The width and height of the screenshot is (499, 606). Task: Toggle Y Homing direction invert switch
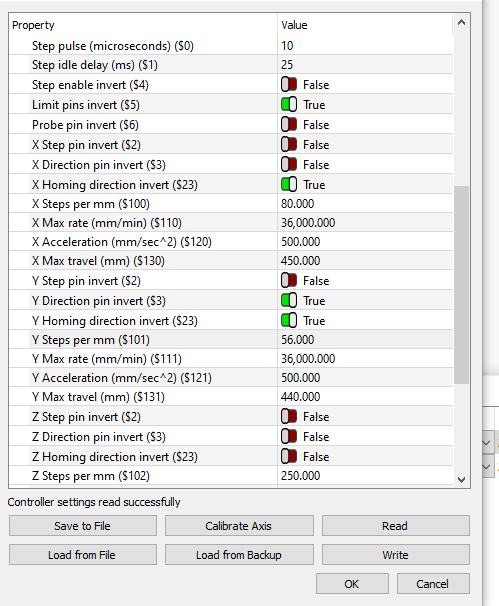pos(289,321)
